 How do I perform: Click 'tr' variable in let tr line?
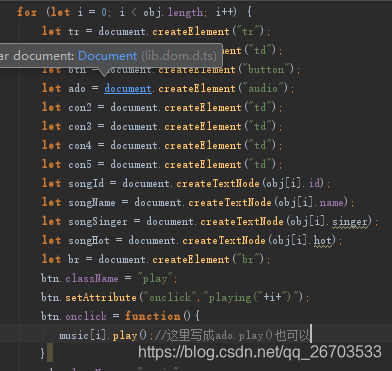74,31
